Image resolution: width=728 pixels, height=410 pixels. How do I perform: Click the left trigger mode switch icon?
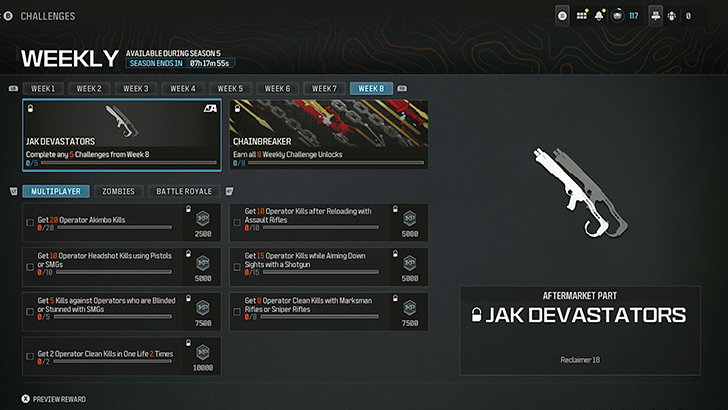(13, 191)
